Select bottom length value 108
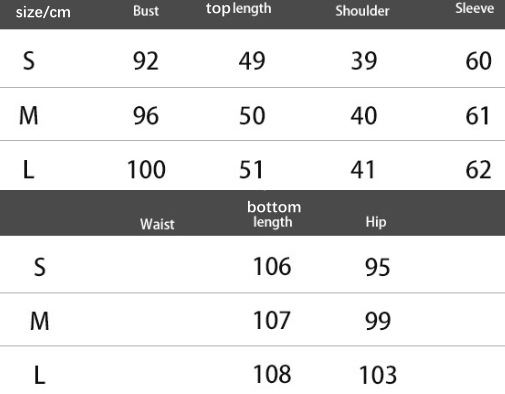The height and width of the screenshot is (394, 505). [272, 374]
